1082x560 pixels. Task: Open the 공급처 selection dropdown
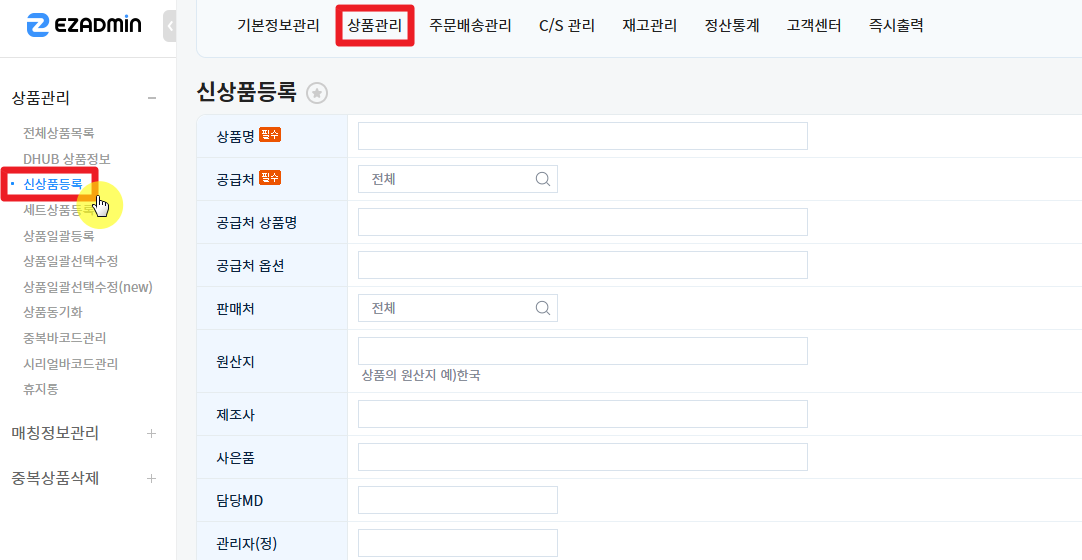pos(450,179)
